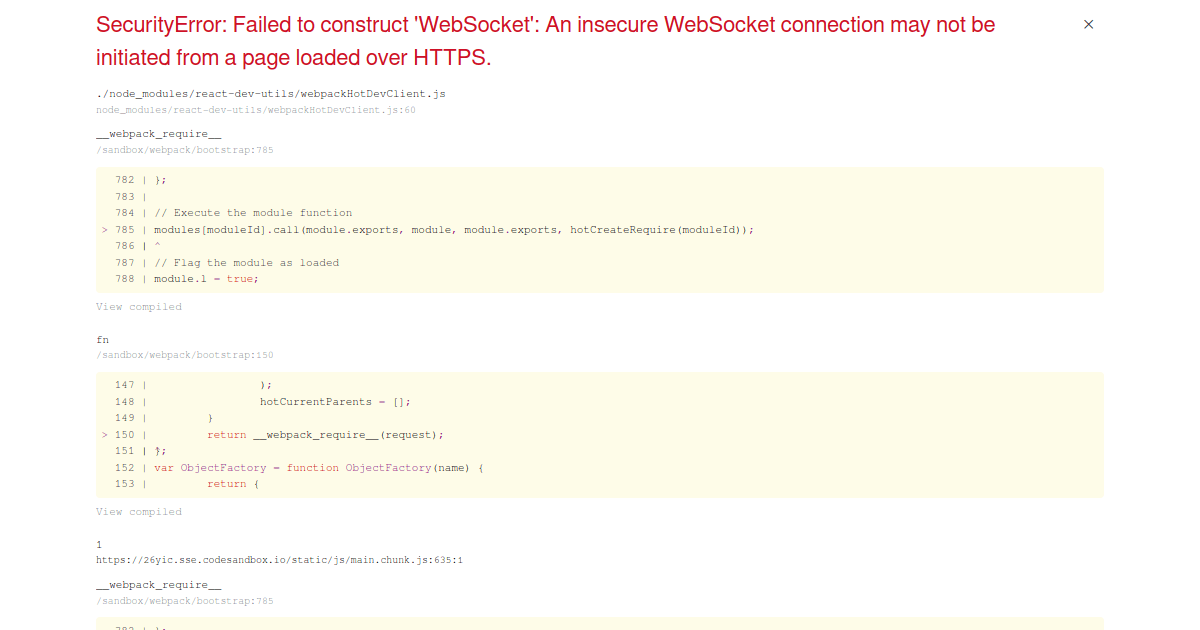Click the 'var ObjectFactory' code line
This screenshot has width=1200, height=630.
(x=318, y=468)
